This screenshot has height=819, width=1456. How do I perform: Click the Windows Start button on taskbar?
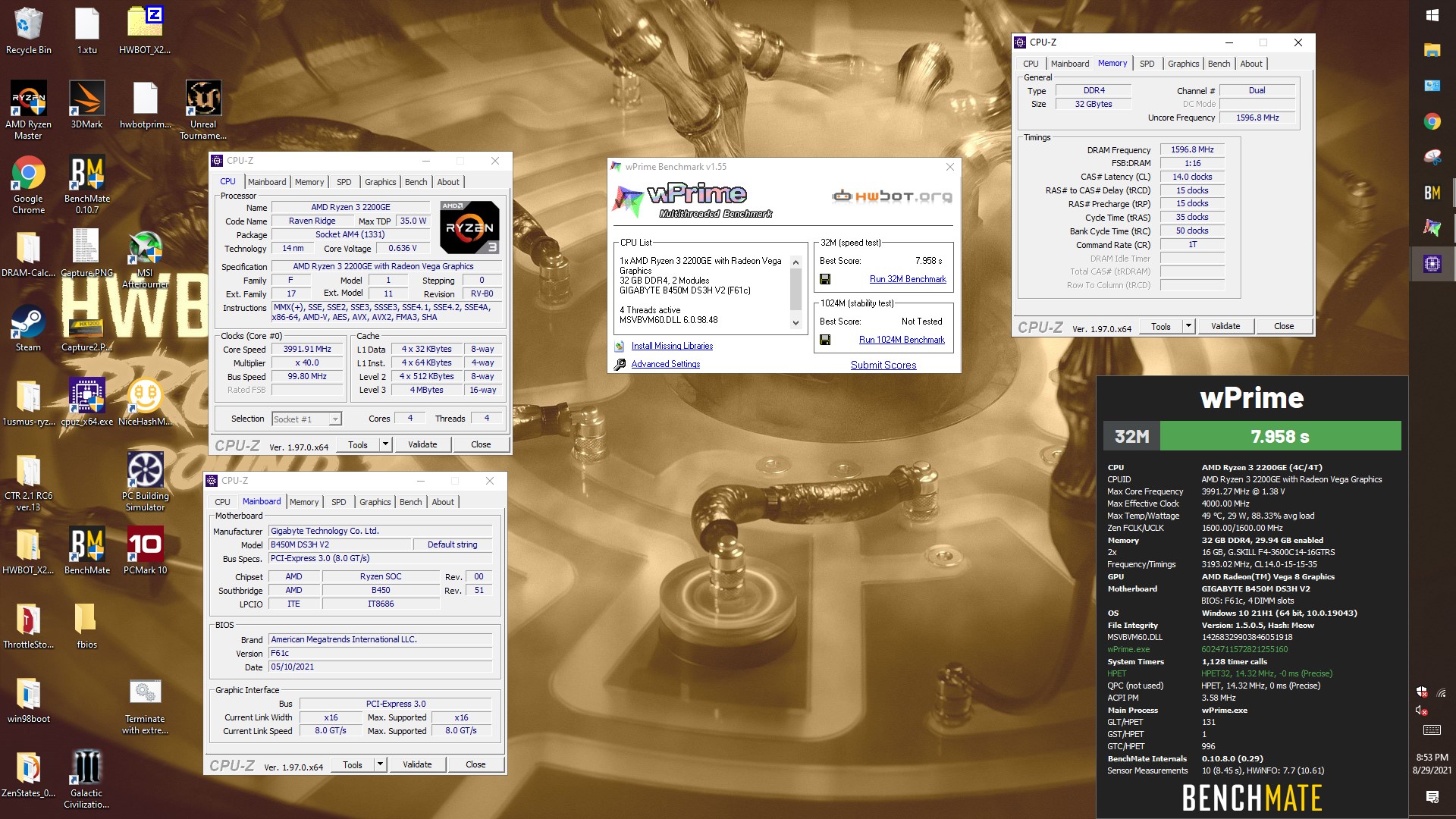point(1432,15)
